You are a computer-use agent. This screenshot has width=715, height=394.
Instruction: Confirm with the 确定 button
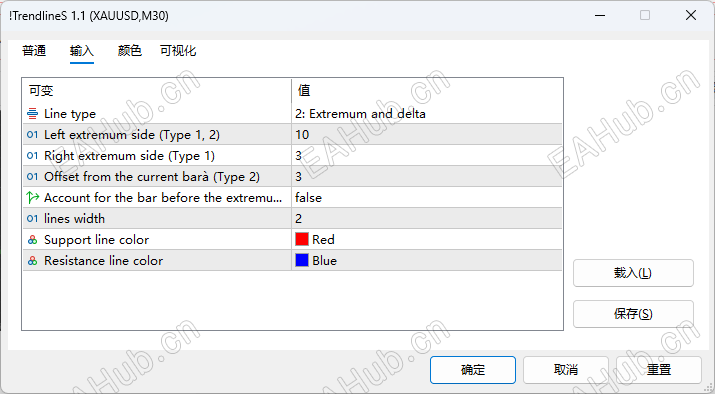point(473,370)
